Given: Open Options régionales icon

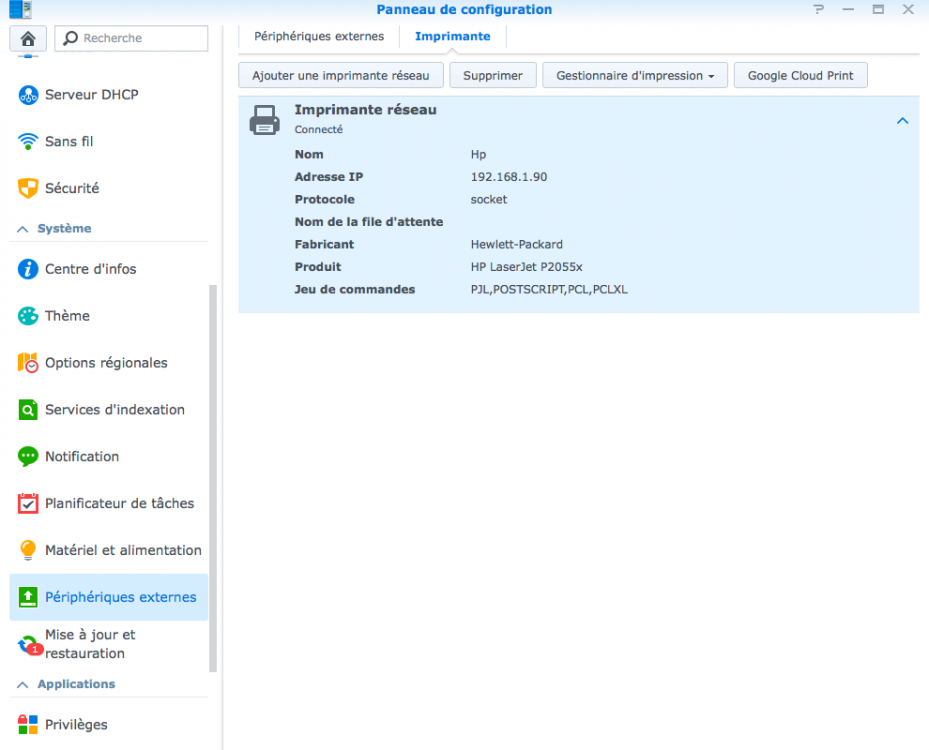Looking at the screenshot, I should (x=28, y=363).
